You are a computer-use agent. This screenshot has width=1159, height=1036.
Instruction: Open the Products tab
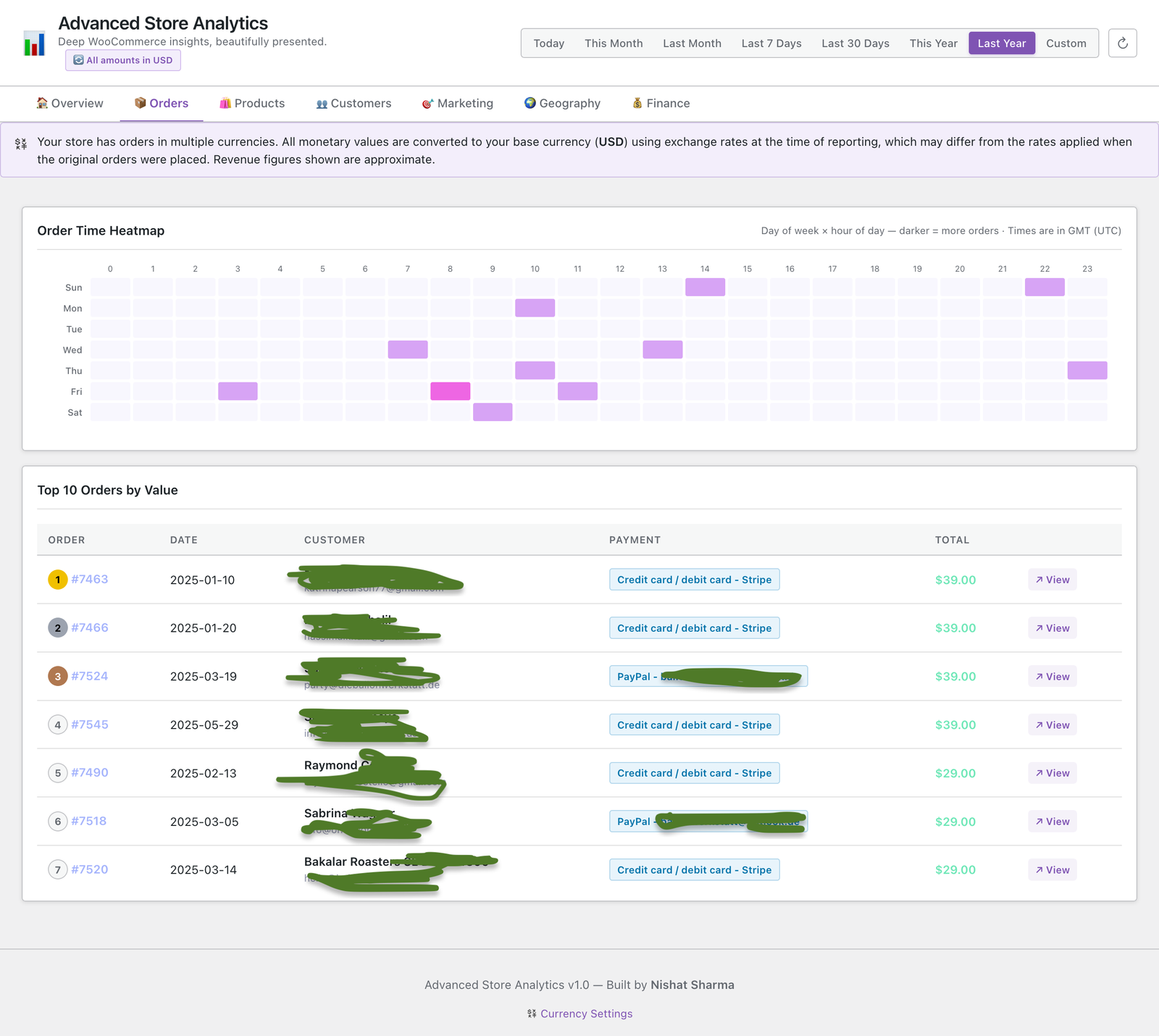click(252, 104)
